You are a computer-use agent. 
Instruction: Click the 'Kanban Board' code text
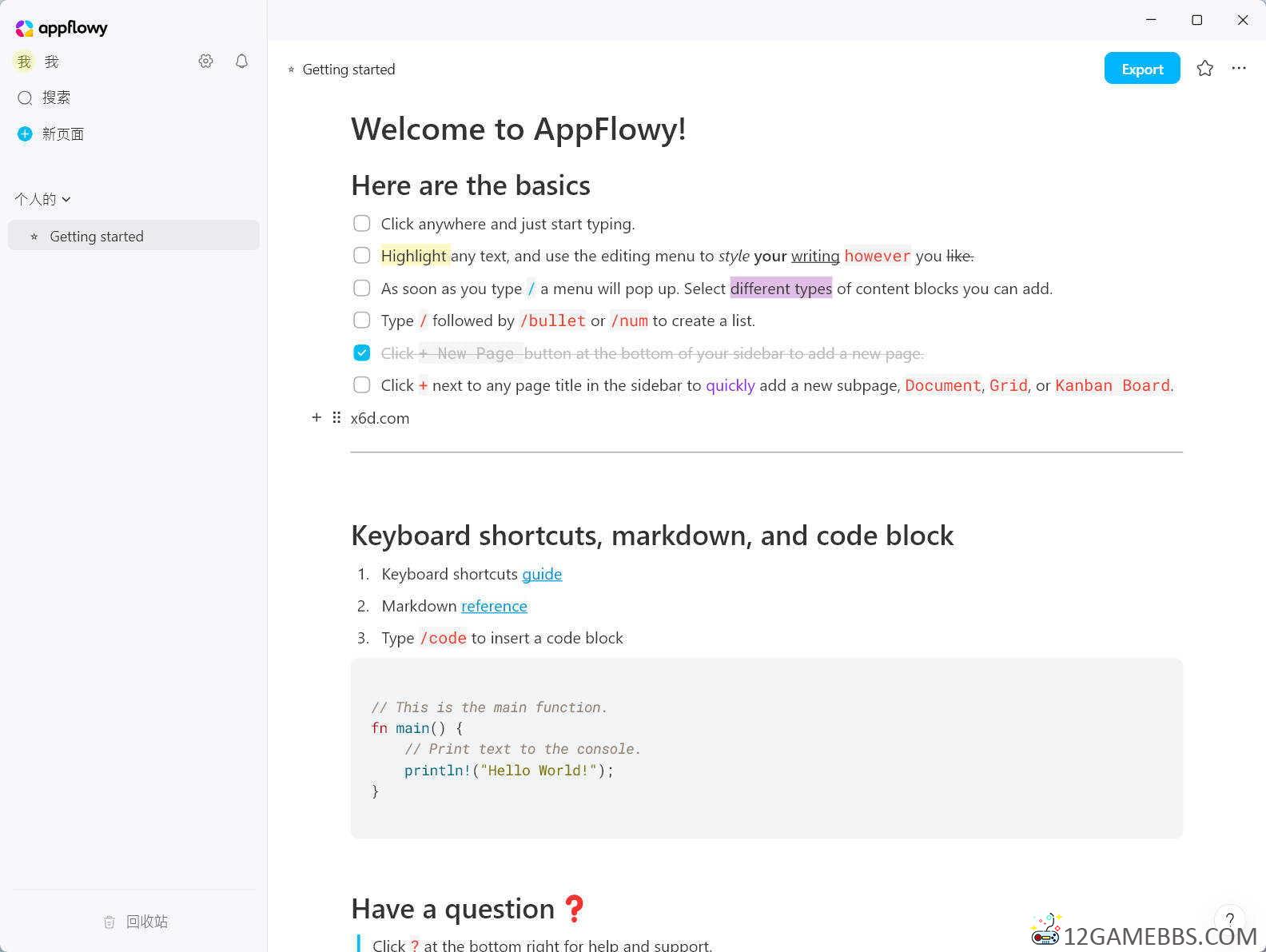click(1113, 385)
